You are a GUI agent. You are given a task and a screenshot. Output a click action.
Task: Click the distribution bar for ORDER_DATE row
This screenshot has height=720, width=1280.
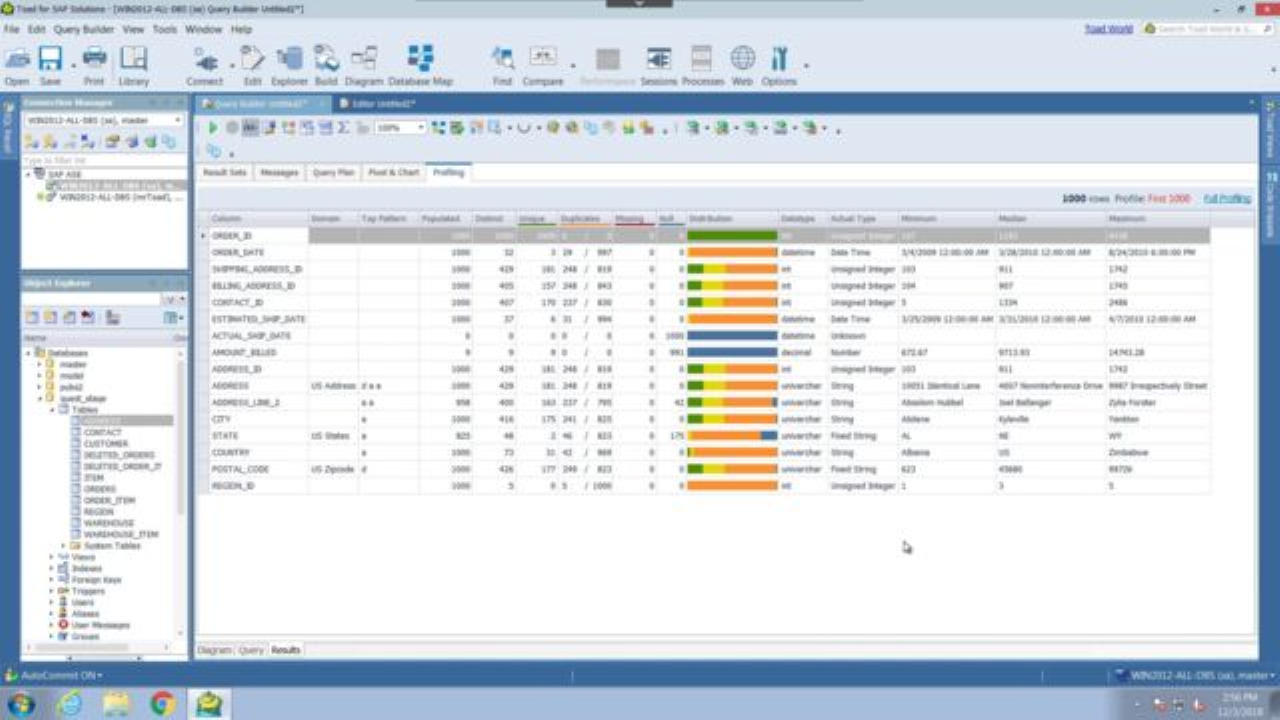(732, 253)
